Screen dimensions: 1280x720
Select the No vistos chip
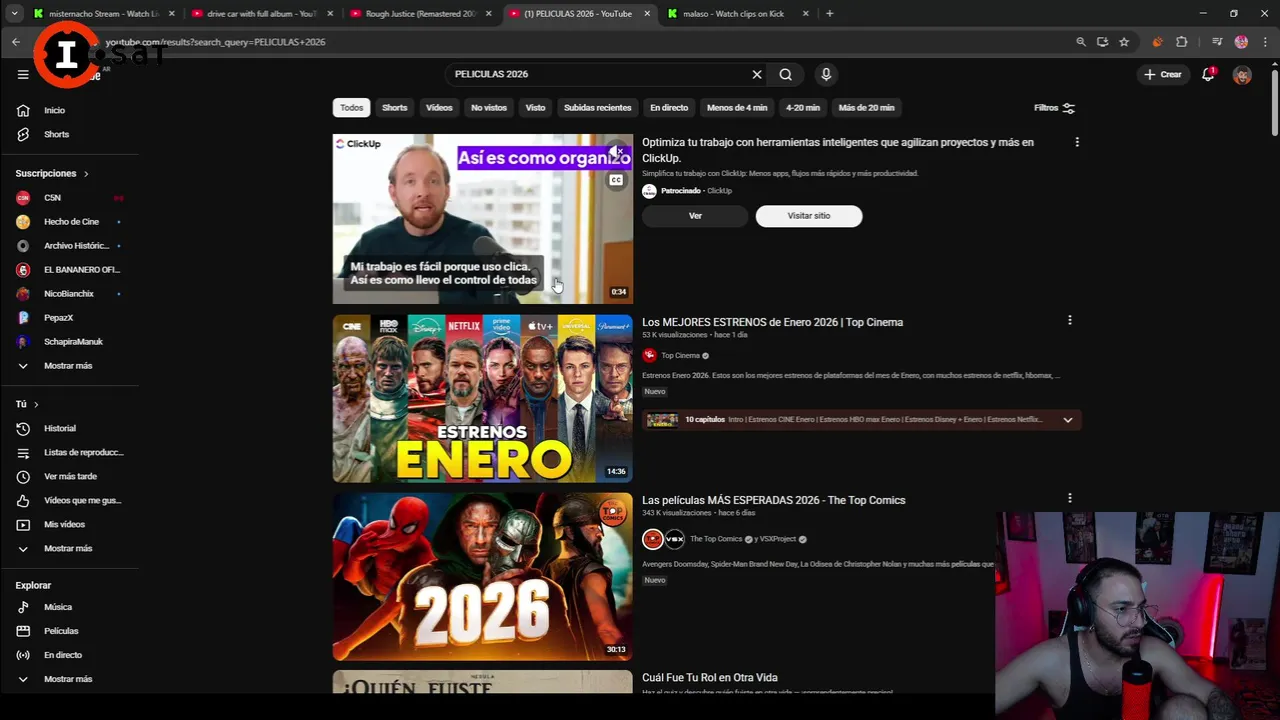coord(489,107)
